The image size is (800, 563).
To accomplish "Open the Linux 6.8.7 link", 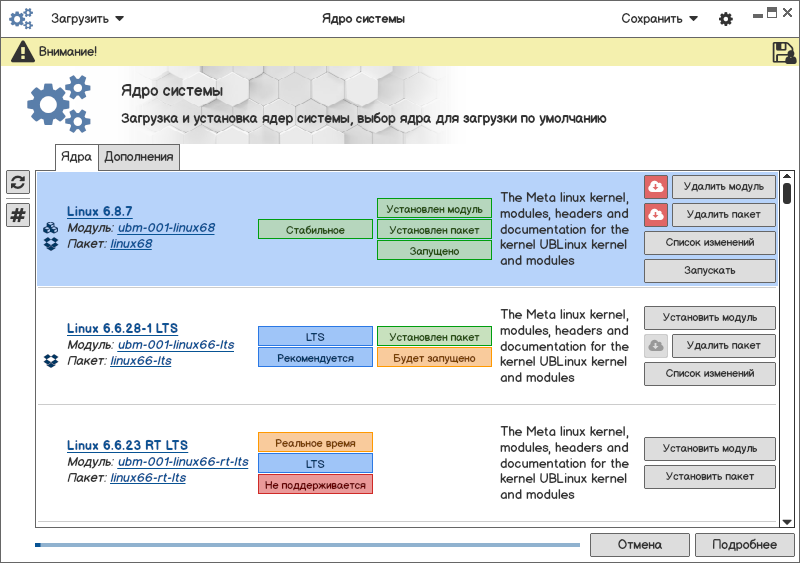I will (x=99, y=211).
